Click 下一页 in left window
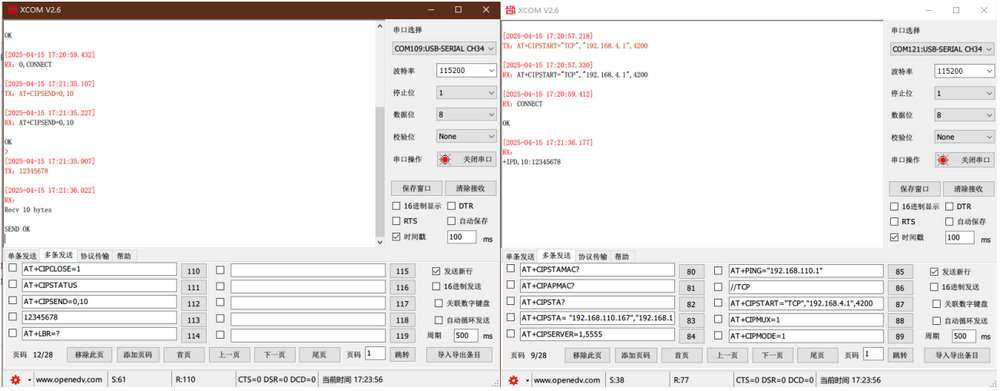Viewport: 1000px width, 391px height. 275,355
